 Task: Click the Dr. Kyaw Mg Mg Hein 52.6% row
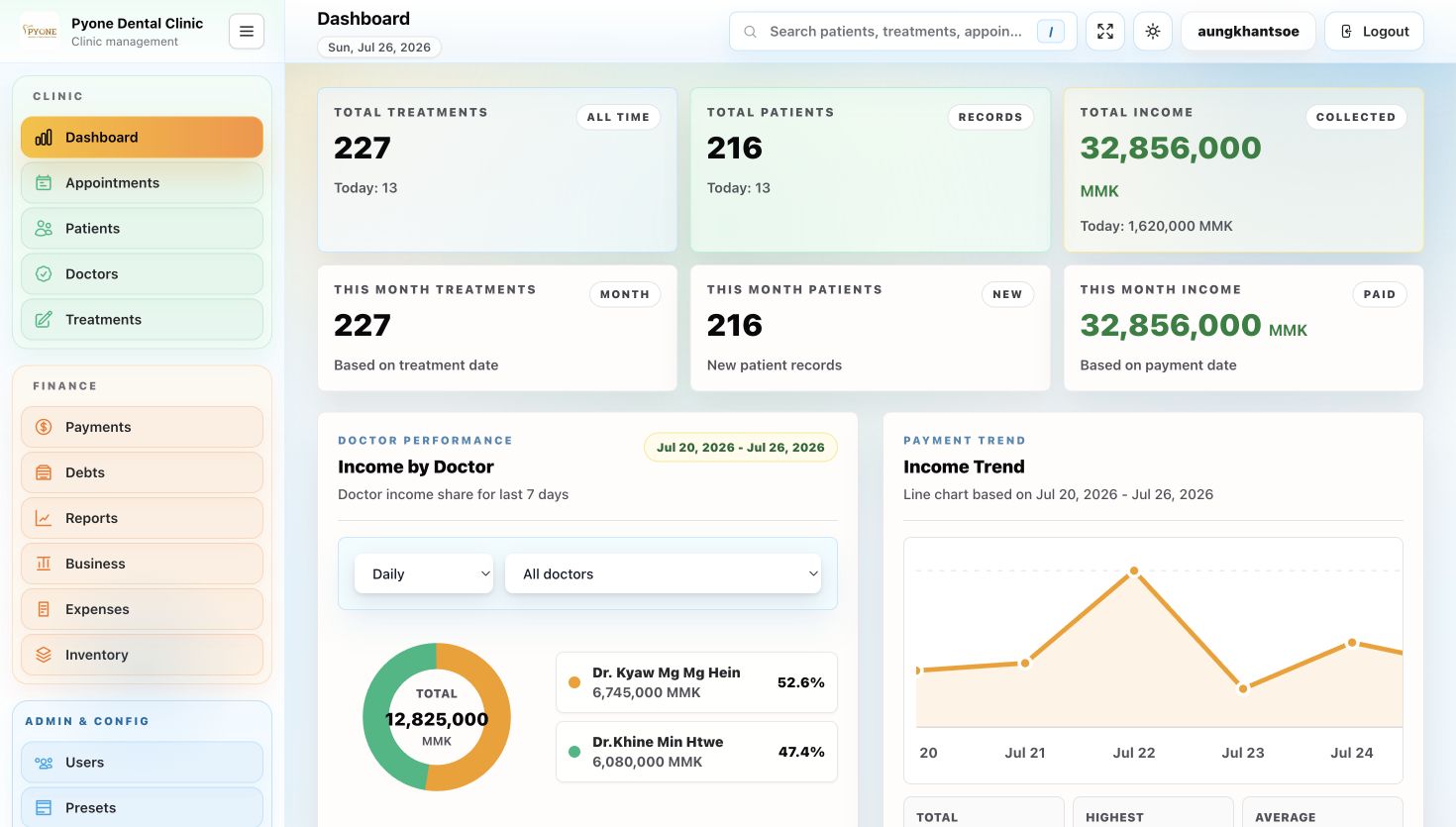(696, 682)
